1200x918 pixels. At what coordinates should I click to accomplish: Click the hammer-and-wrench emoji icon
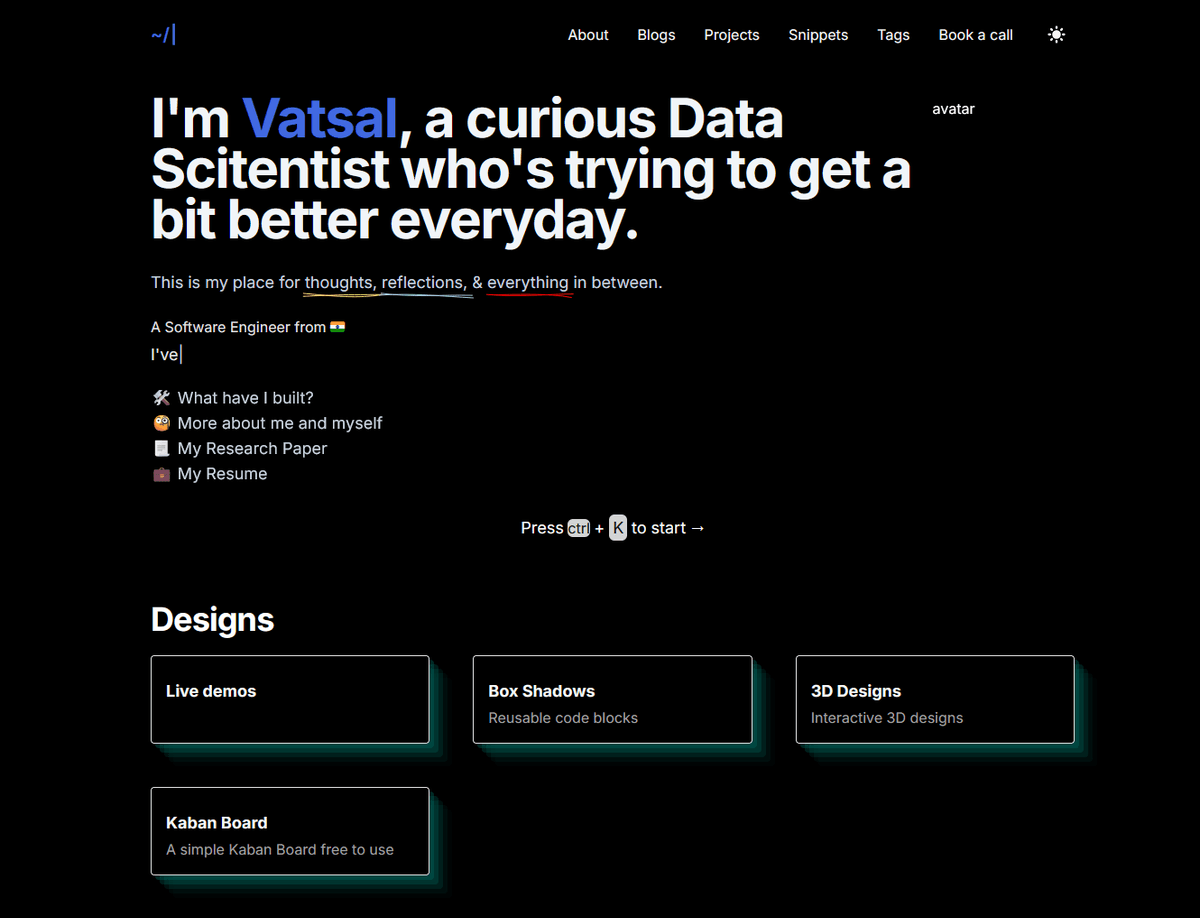pos(161,398)
